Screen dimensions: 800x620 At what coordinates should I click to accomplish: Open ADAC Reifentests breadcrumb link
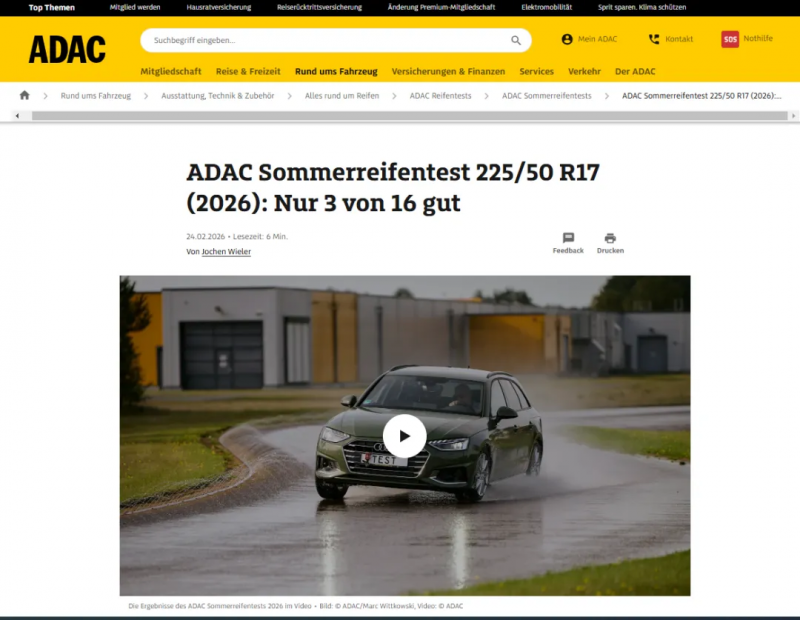(440, 96)
